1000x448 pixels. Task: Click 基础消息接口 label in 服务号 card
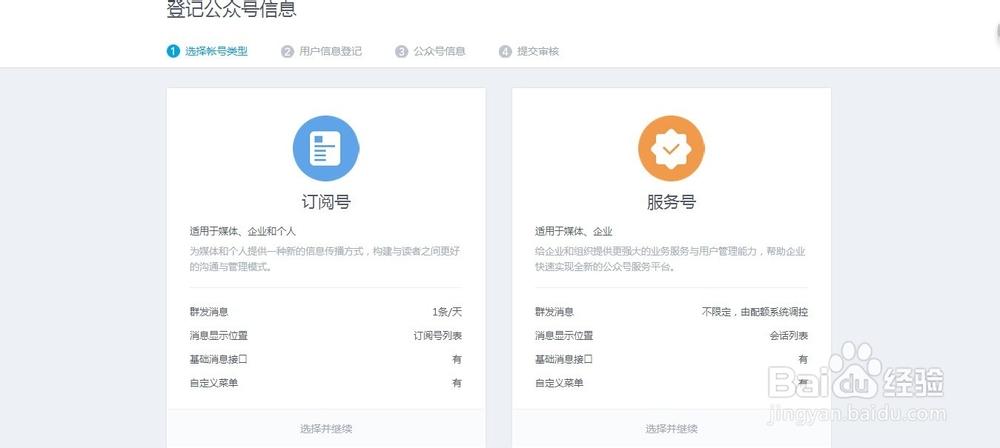[564, 359]
